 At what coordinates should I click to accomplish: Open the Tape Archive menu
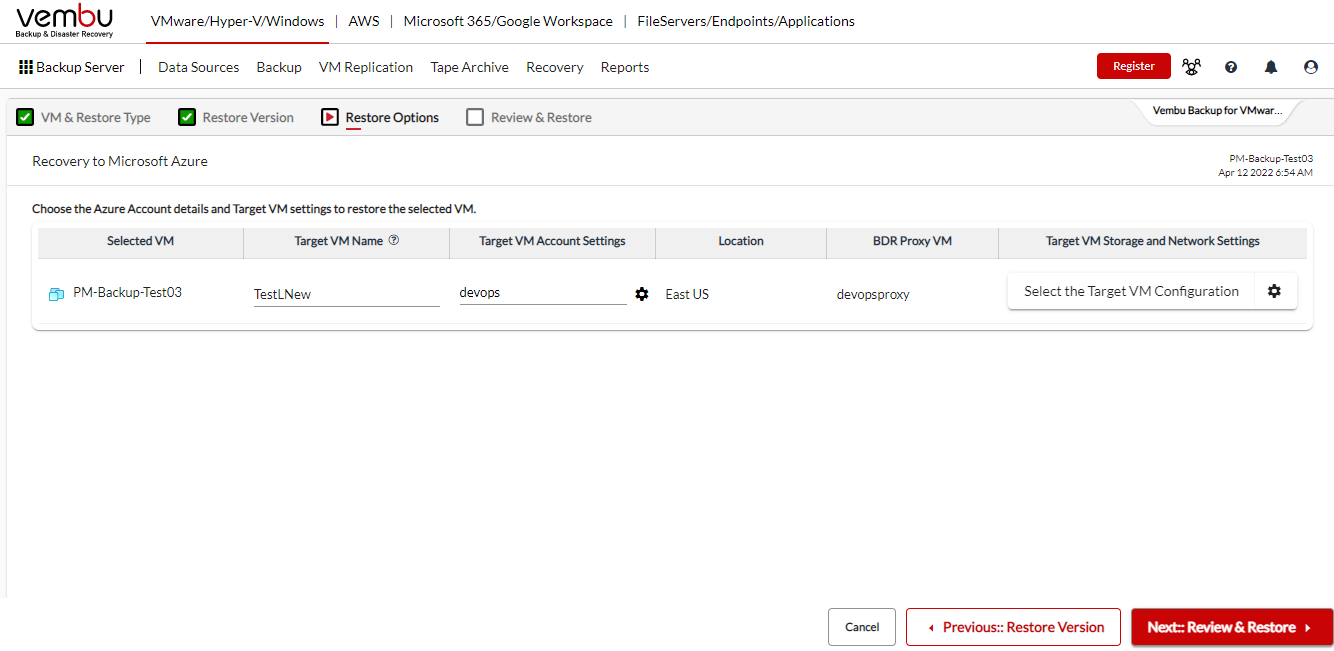click(x=470, y=67)
